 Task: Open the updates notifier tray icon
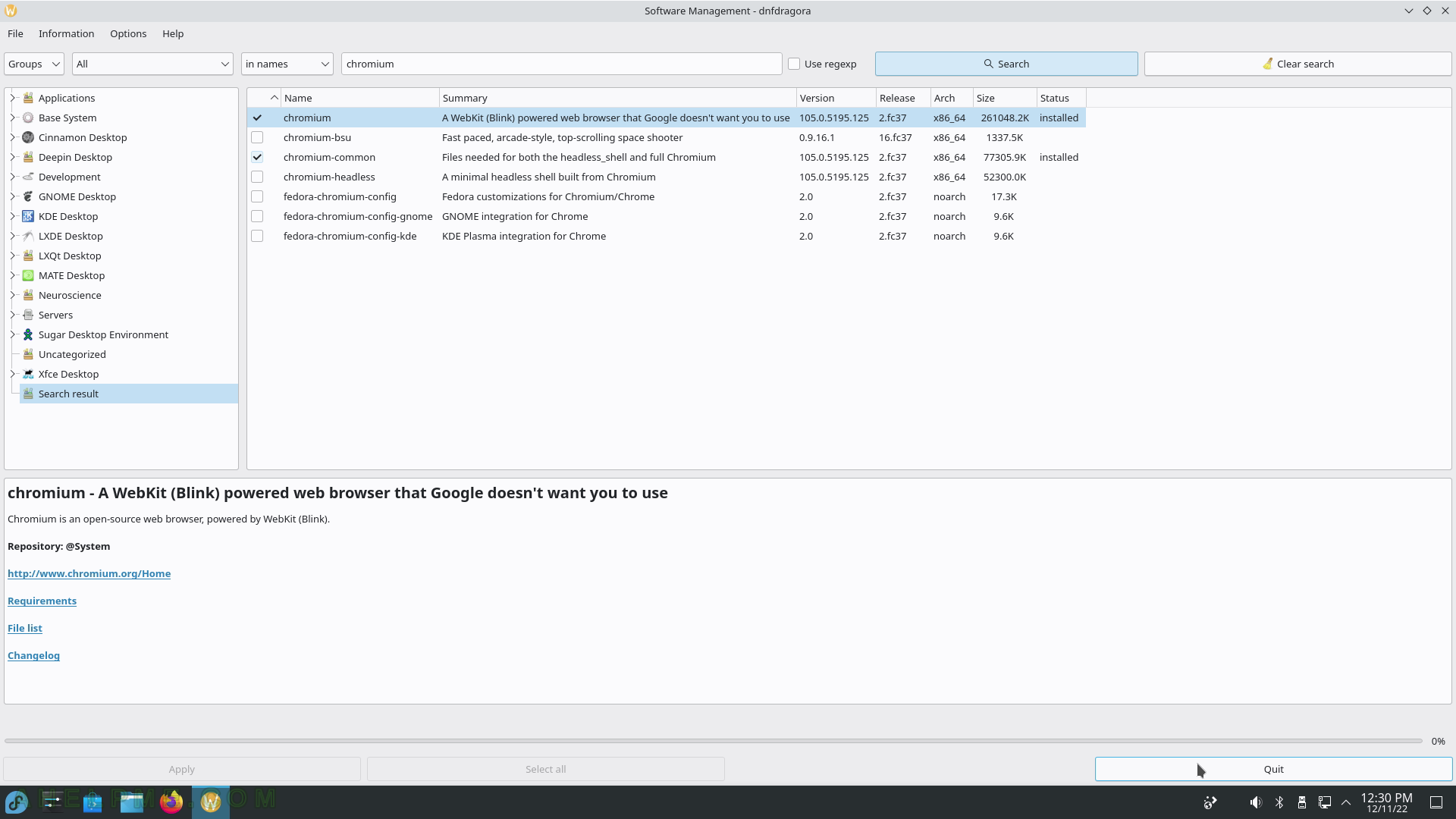1210,802
